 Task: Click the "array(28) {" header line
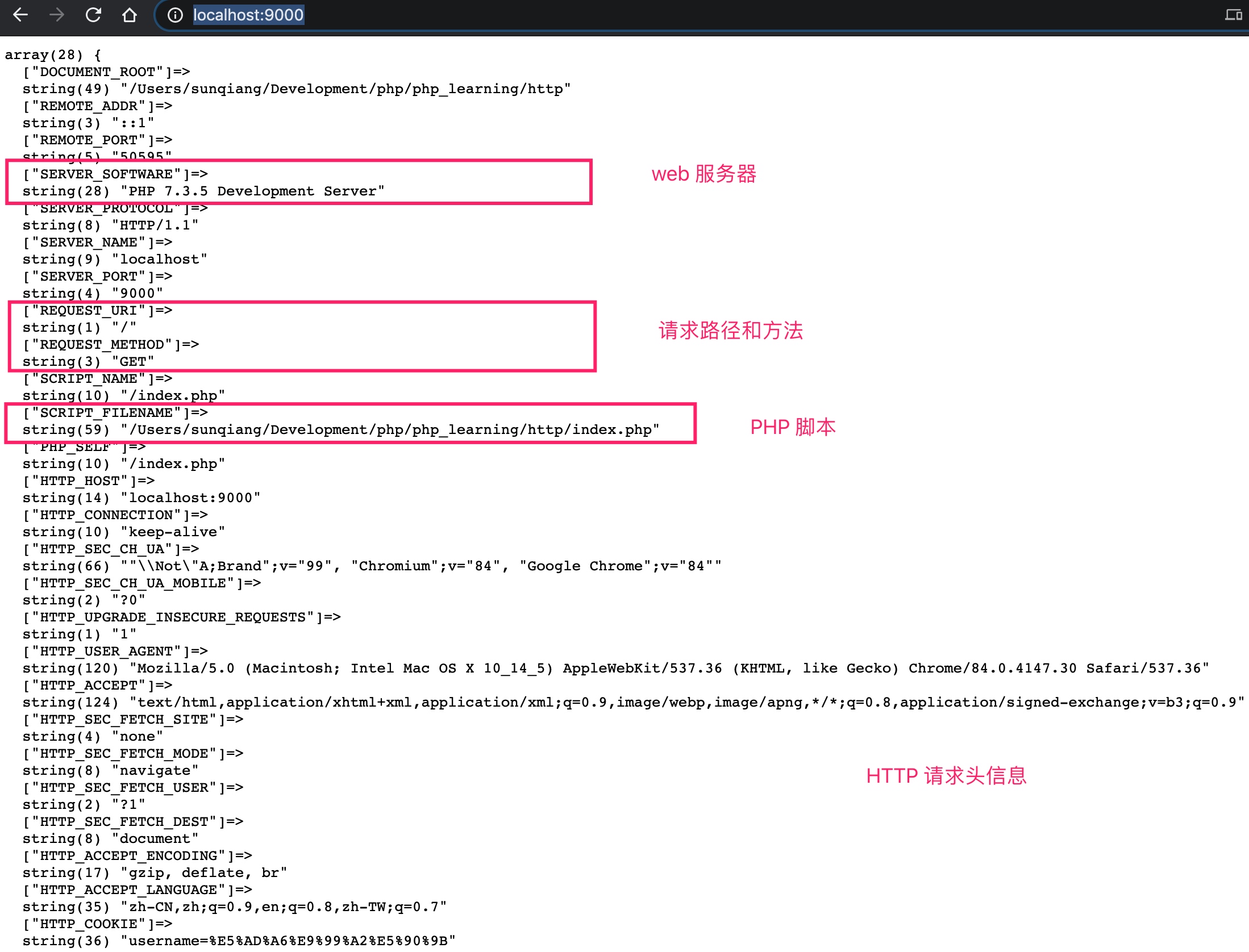point(53,55)
